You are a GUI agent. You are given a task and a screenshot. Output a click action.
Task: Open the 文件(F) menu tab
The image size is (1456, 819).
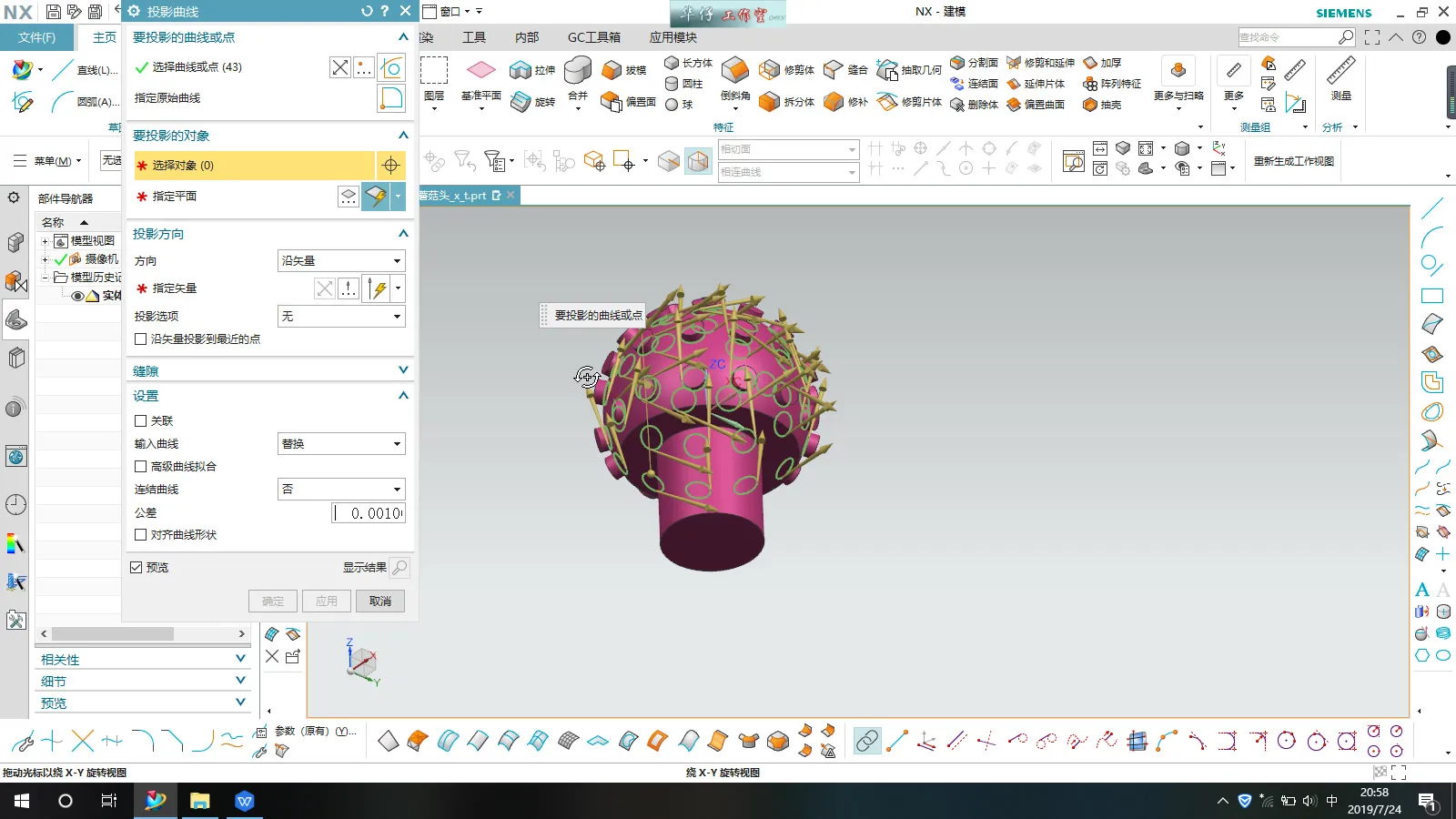coord(36,37)
